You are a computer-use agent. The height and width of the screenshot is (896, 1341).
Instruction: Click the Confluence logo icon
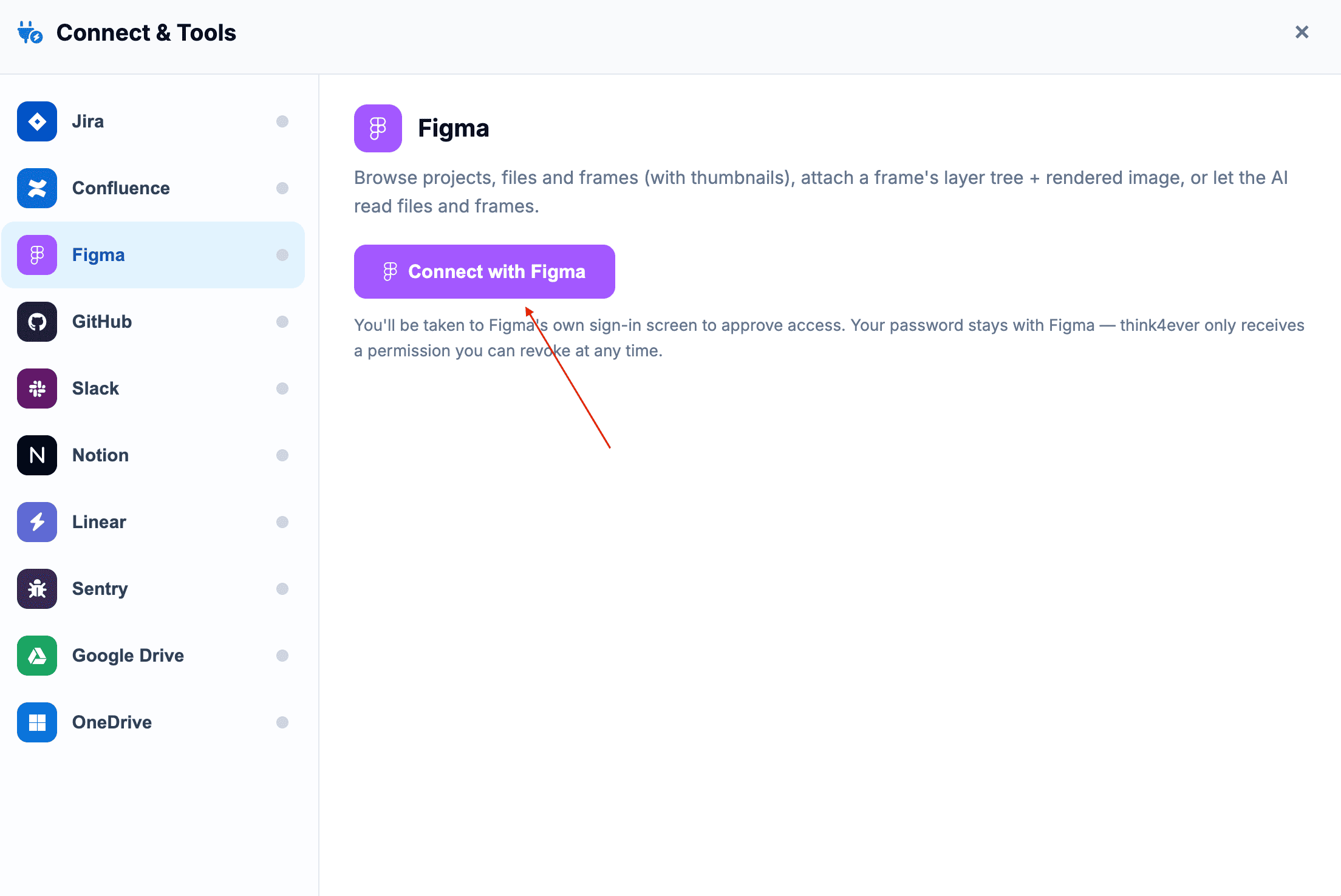pos(37,188)
